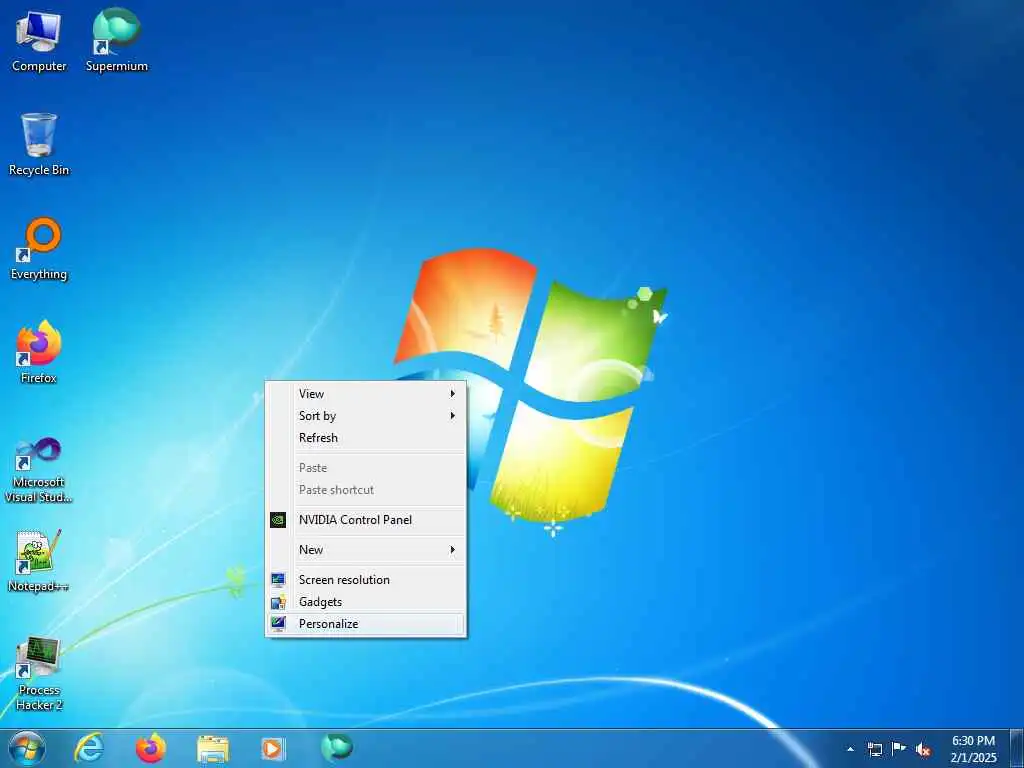Click the Show desktop button
The height and width of the screenshot is (768, 1024).
[1017, 749]
